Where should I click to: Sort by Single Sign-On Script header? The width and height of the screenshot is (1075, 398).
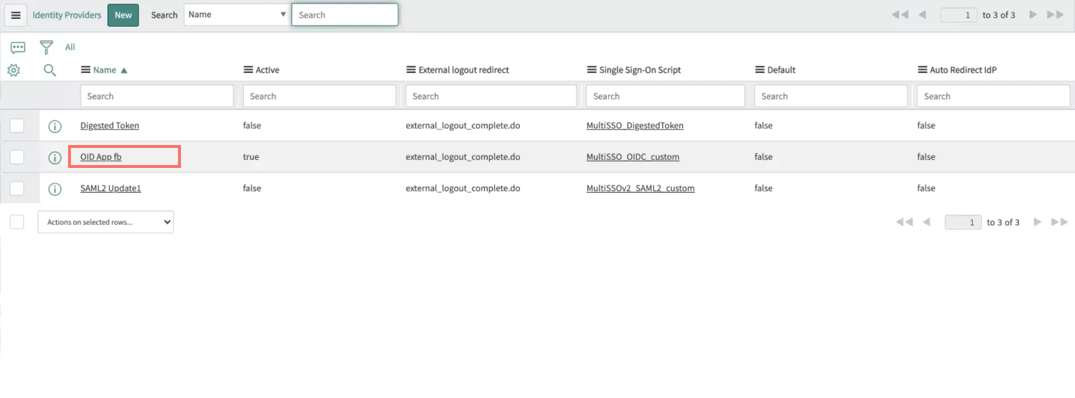[x=640, y=70]
